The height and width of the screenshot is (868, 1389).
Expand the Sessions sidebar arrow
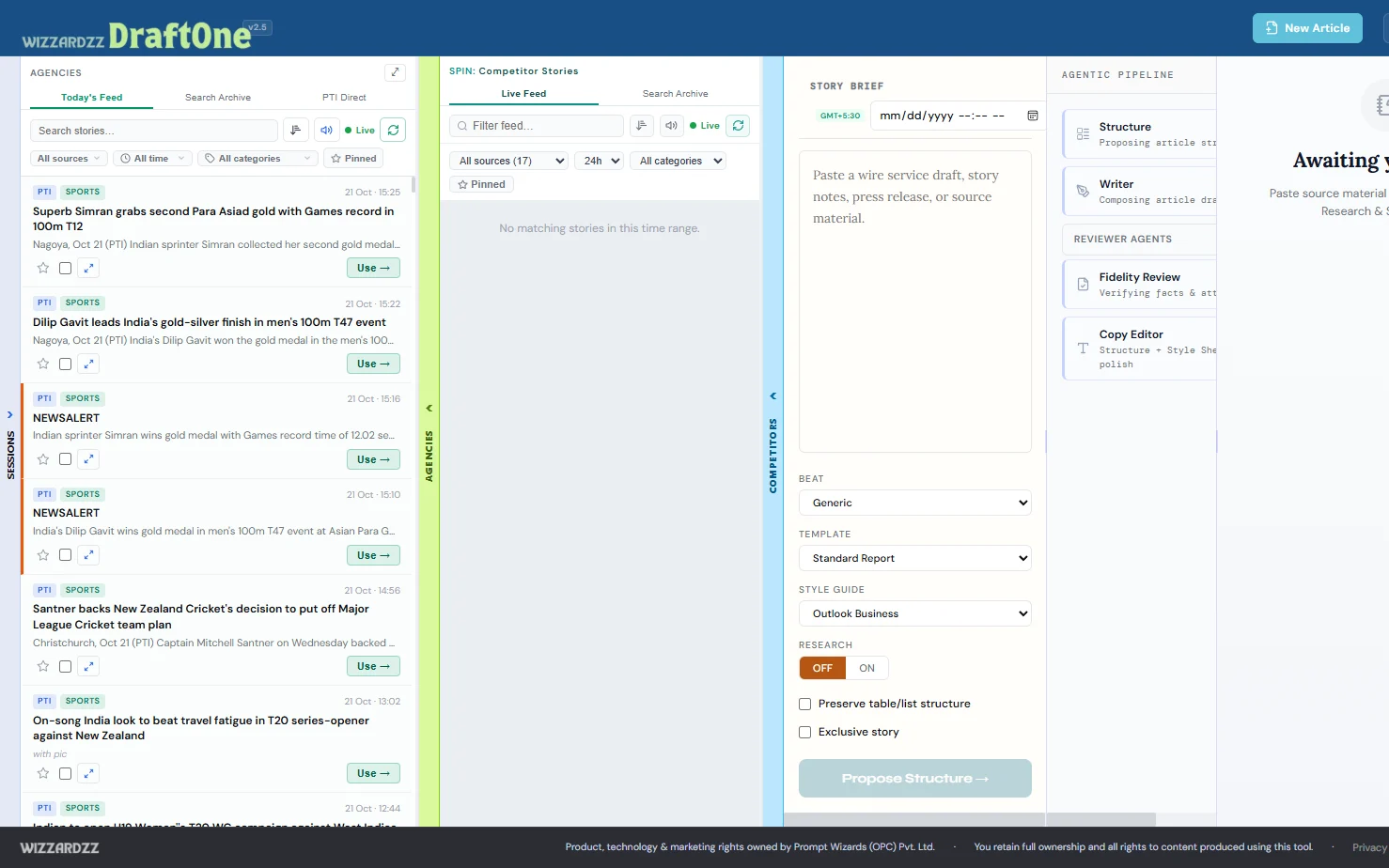(10, 414)
